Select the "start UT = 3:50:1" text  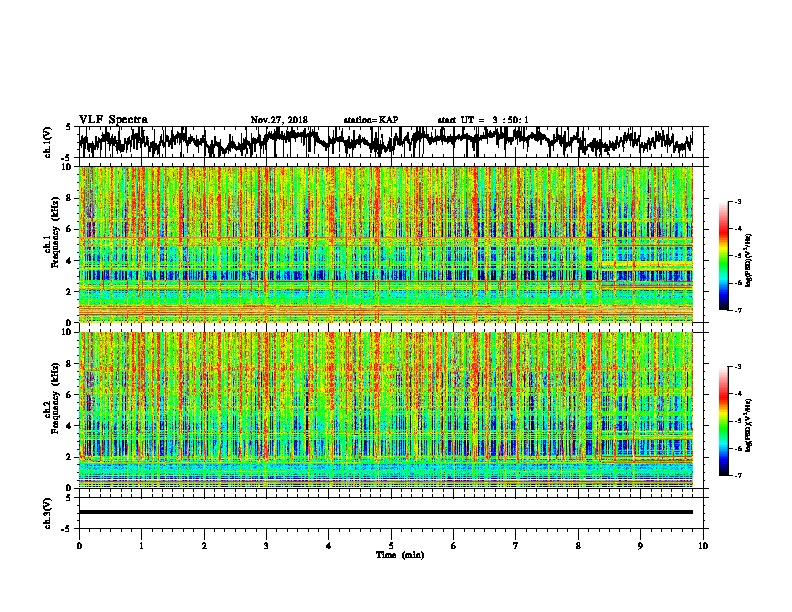483,120
